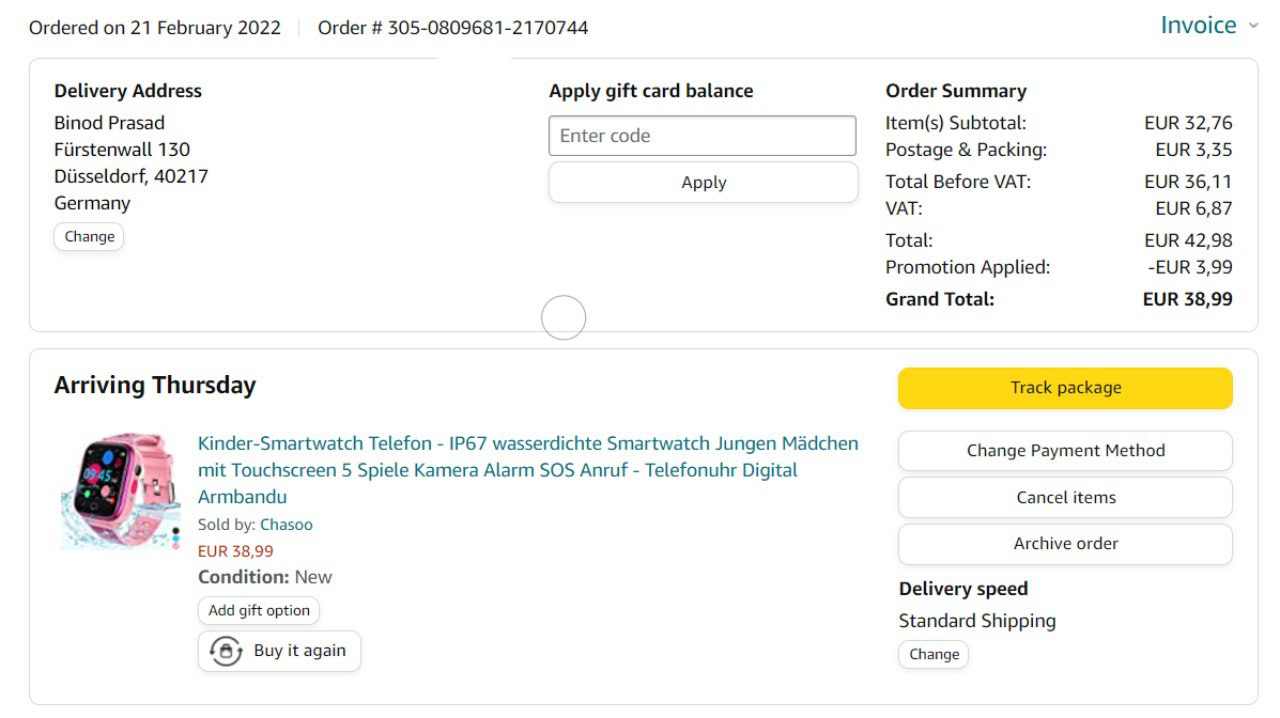The image size is (1280, 718).
Task: Click the order number 305-0809681-2170744
Action: 487,28
